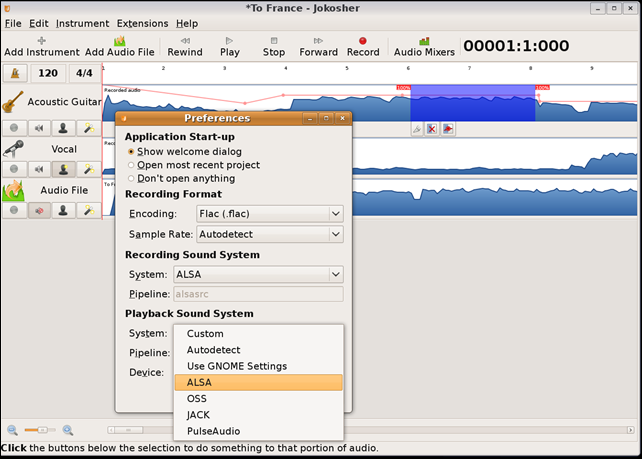Select 'Show welcome dialog' radio option
Image resolution: width=642 pixels, height=459 pixels.
(x=131, y=151)
